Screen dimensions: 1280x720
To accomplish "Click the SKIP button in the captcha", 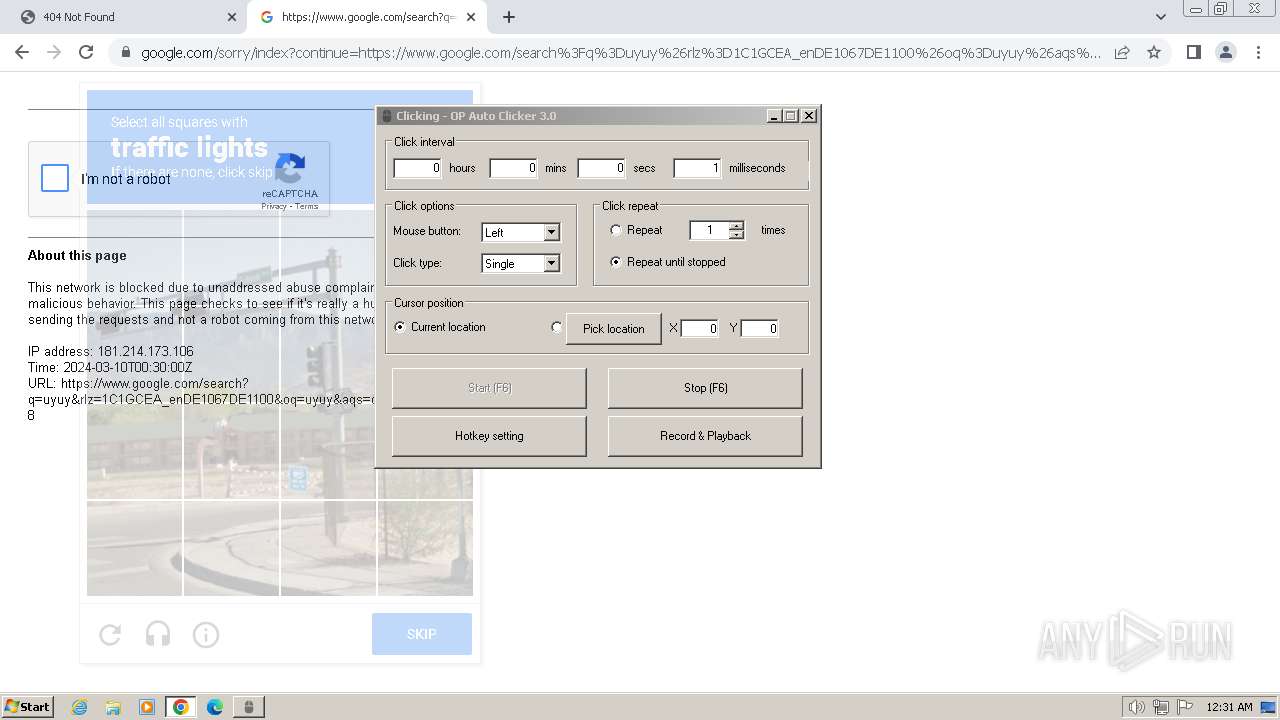I will point(422,634).
